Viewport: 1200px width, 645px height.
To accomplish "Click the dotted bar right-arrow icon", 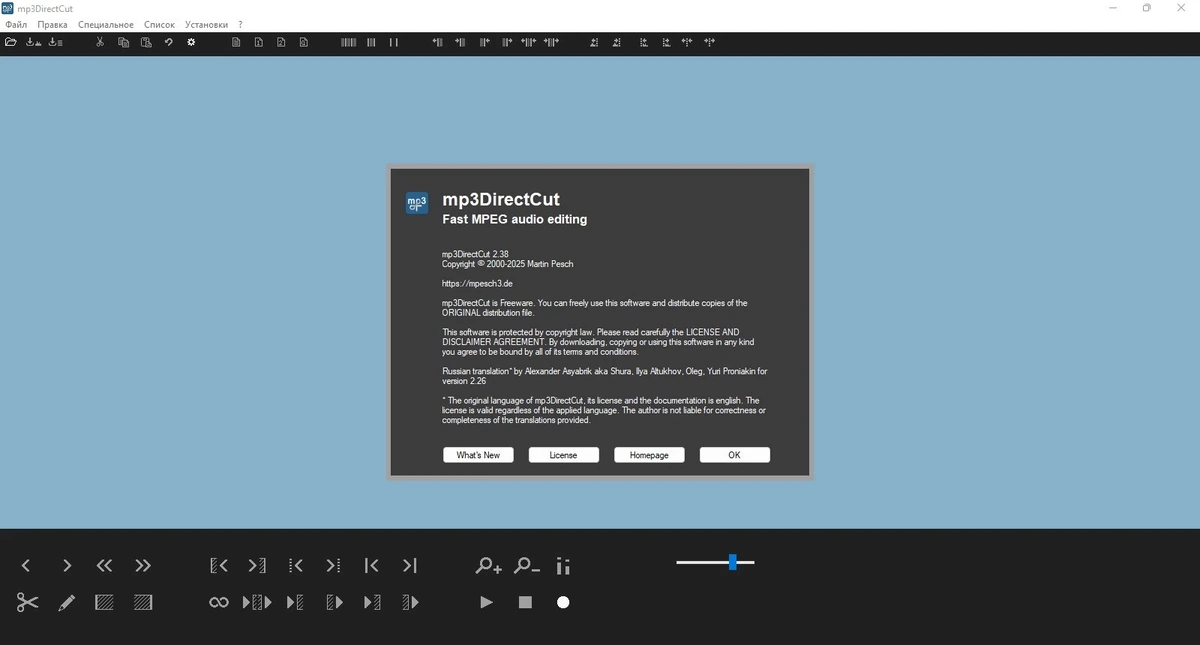I will pos(333,566).
